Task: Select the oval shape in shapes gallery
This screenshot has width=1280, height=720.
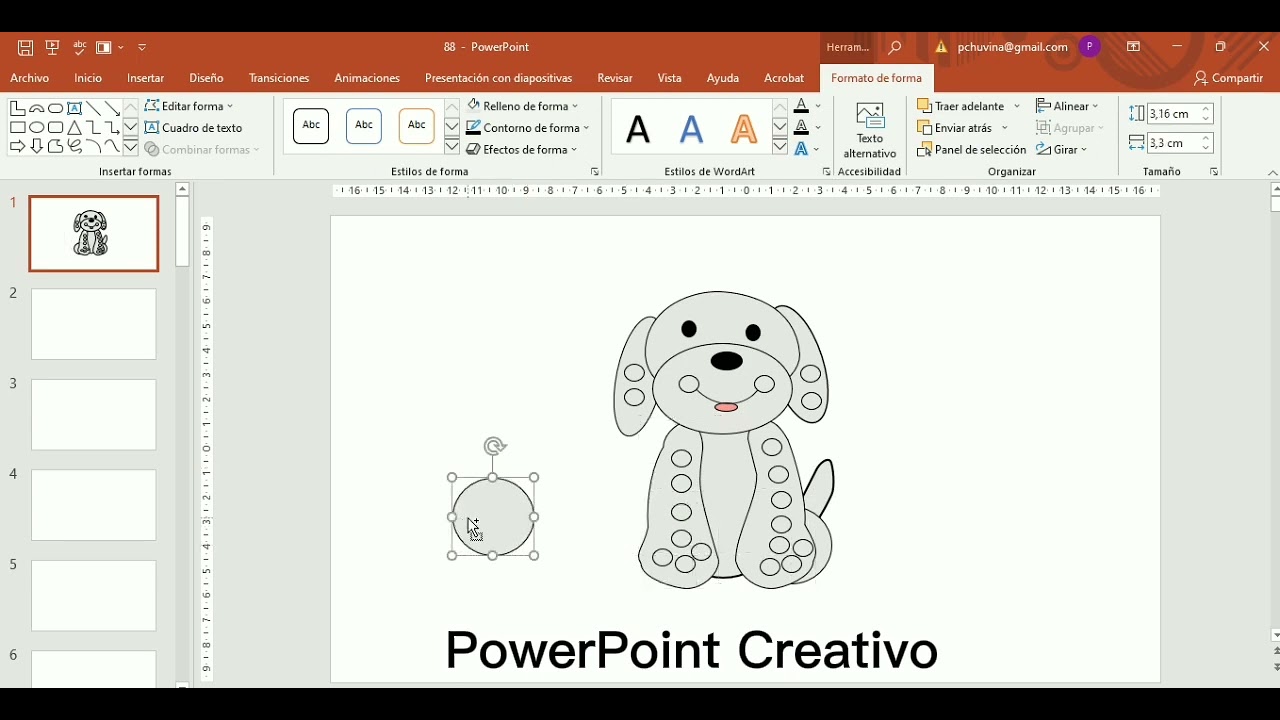Action: [x=37, y=127]
